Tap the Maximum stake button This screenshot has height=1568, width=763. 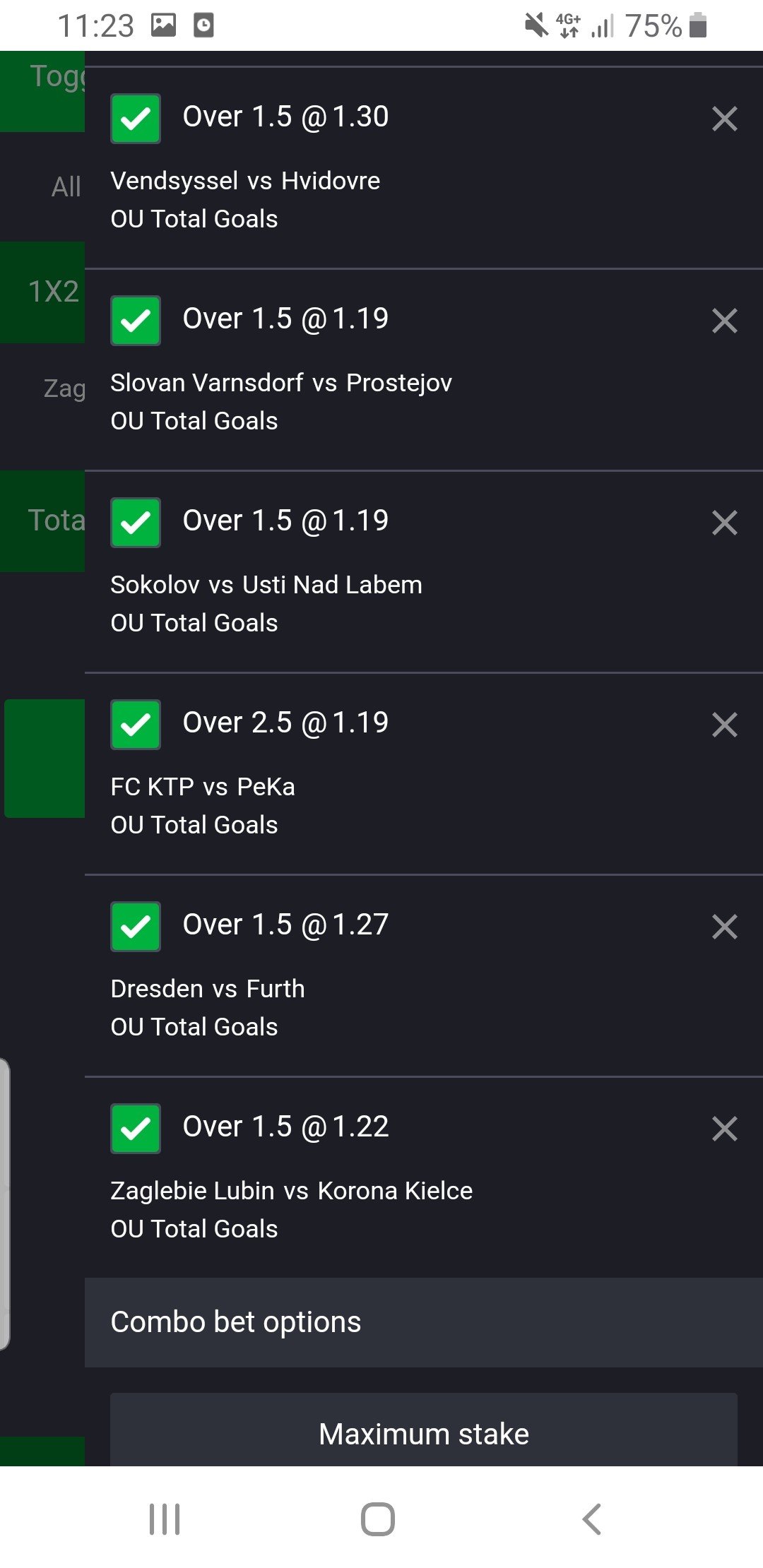[x=424, y=1432]
